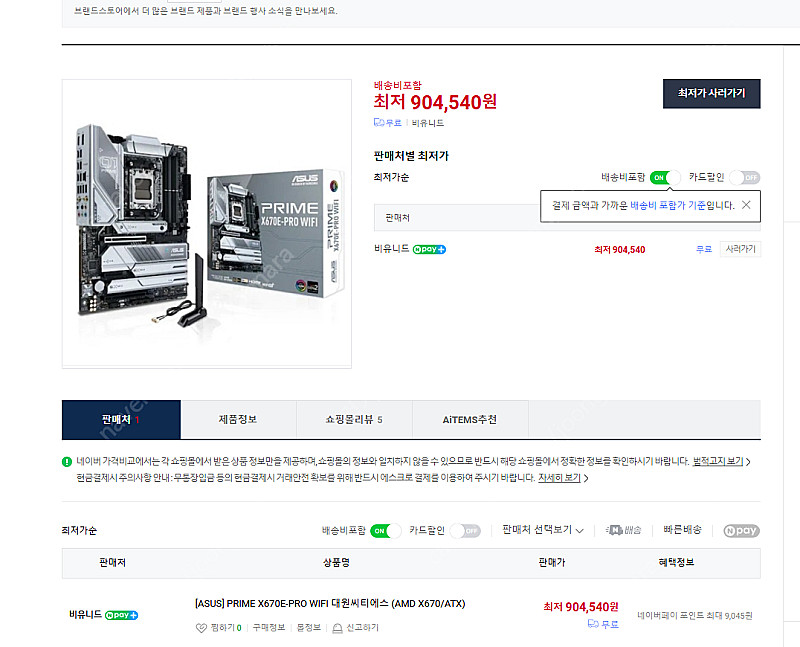Click the 빠른배송 filter

[682, 530]
